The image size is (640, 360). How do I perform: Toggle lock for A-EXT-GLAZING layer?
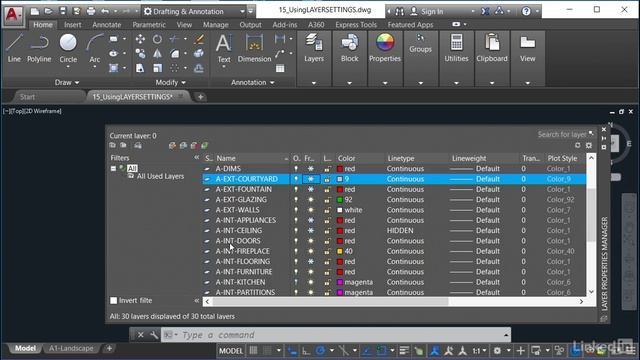point(327,200)
